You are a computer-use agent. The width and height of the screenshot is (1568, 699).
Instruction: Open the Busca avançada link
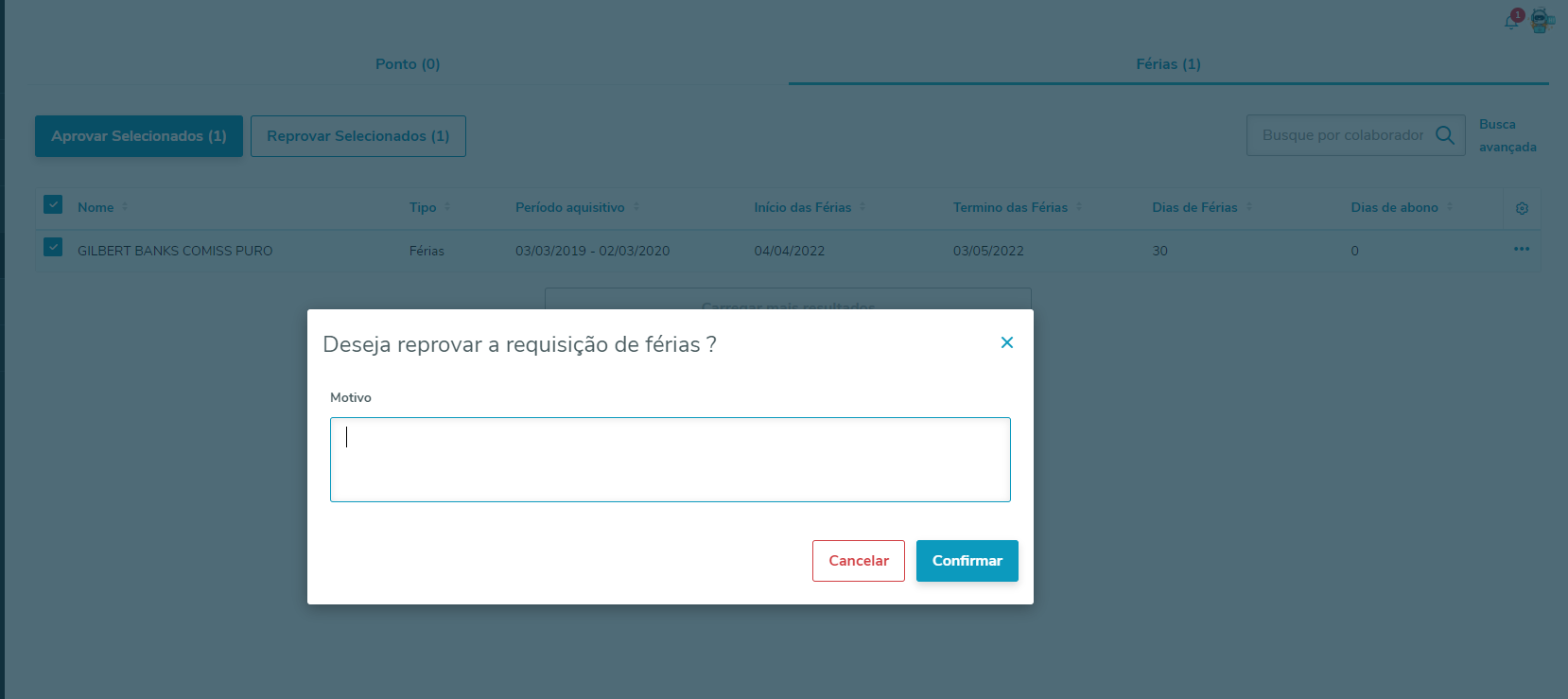click(1507, 135)
